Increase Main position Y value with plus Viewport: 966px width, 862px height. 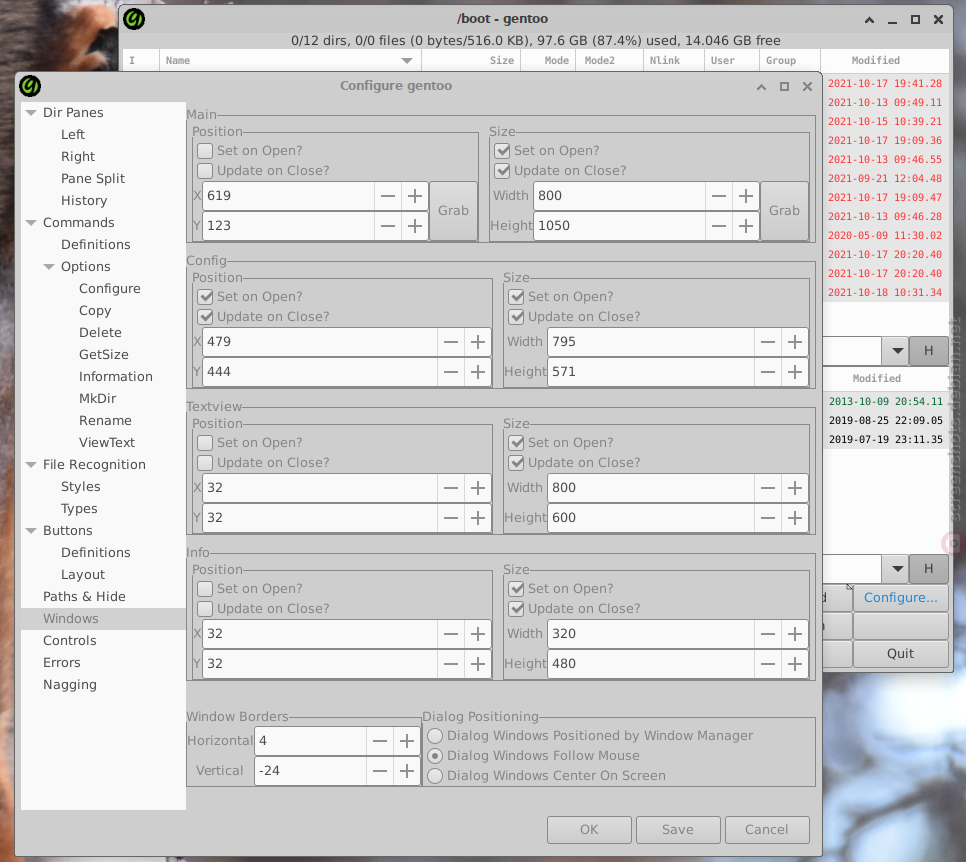(415, 226)
